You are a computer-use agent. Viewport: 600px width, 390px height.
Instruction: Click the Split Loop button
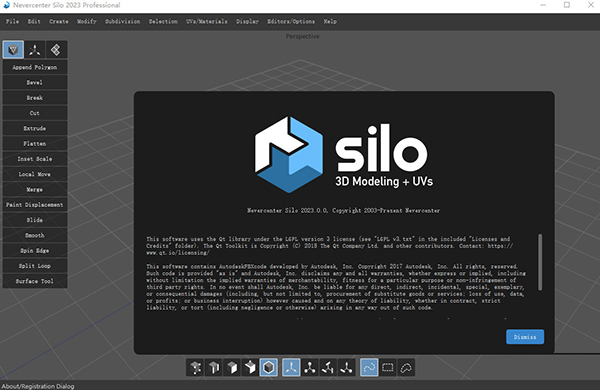pyautogui.click(x=35, y=266)
